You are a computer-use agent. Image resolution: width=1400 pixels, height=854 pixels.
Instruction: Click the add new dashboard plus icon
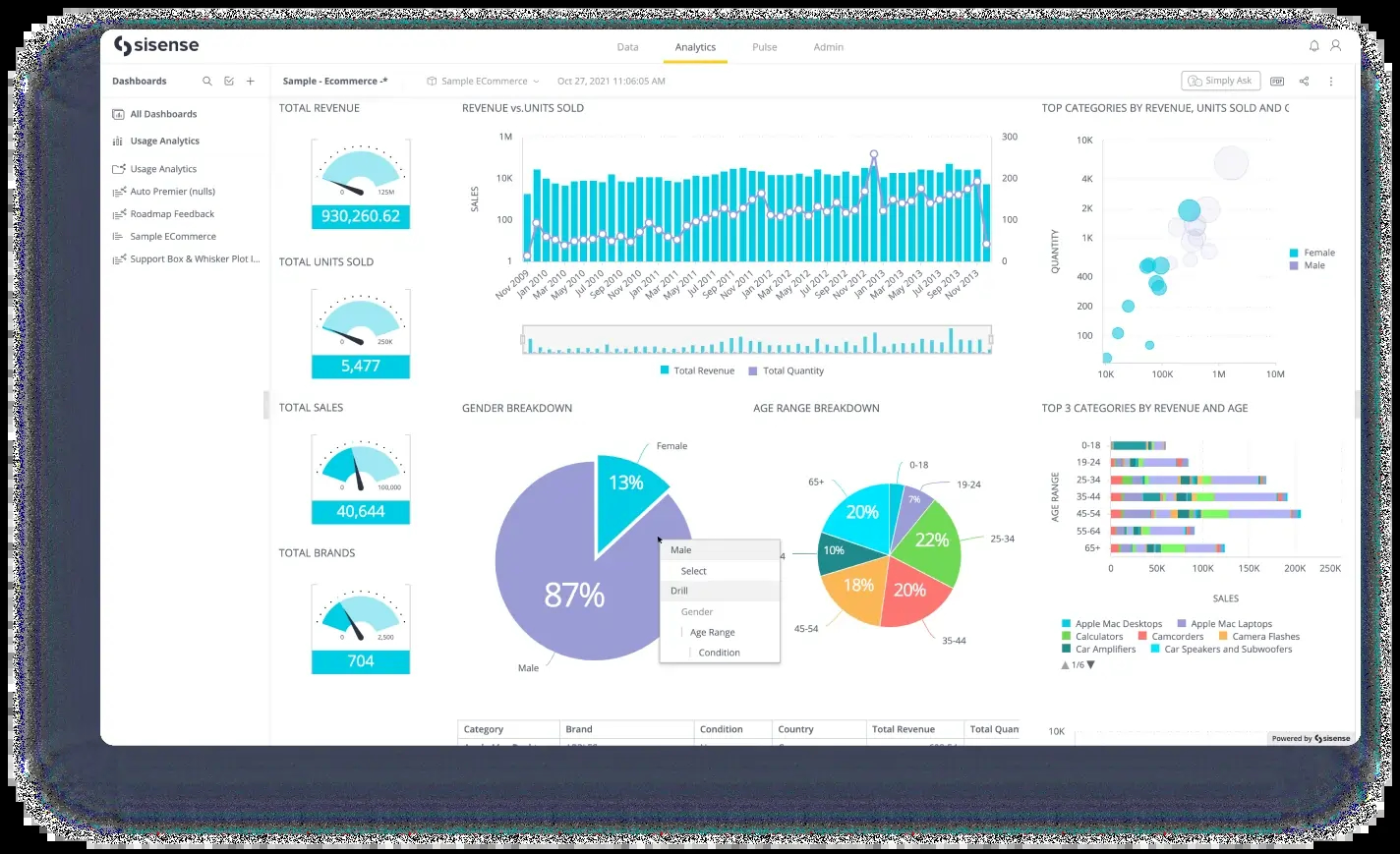pyautogui.click(x=251, y=82)
